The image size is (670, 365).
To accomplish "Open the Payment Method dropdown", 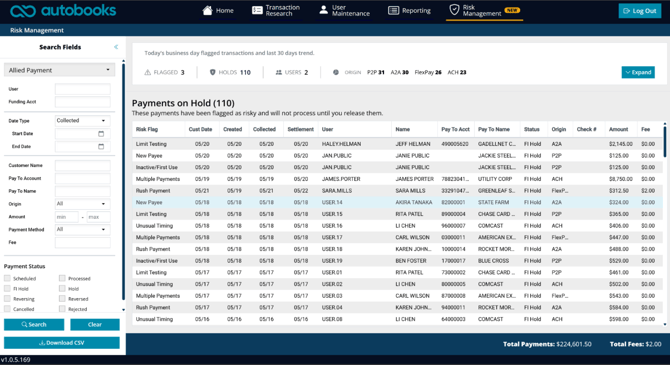I will tap(82, 230).
